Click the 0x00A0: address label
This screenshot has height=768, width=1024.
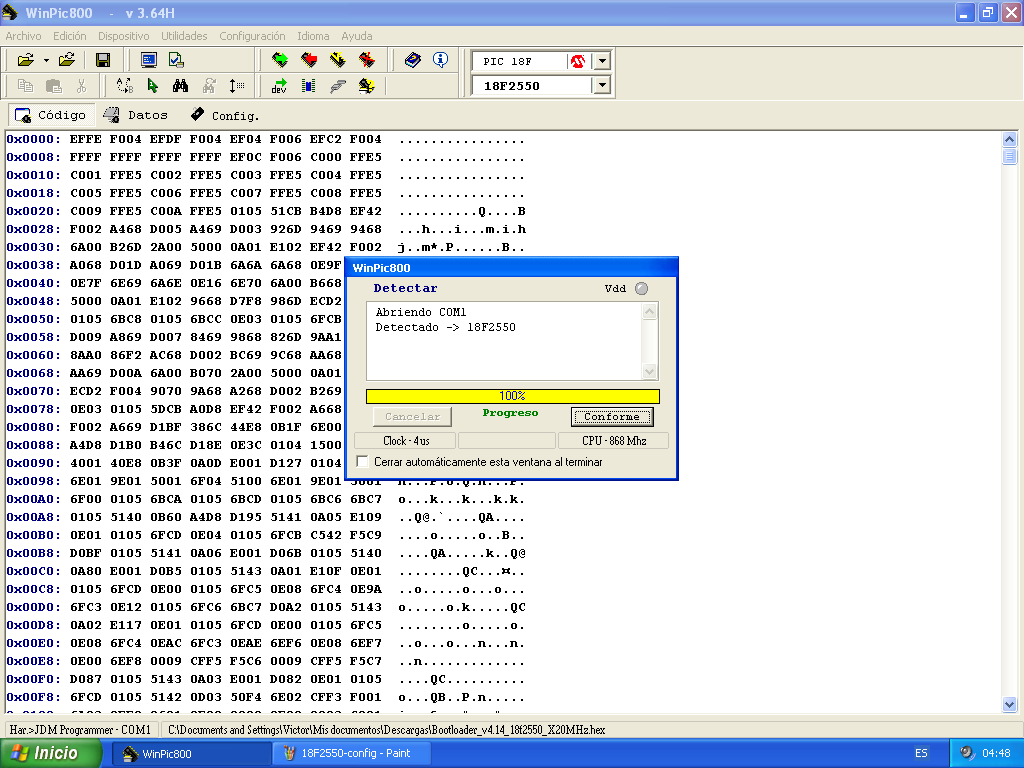33,499
